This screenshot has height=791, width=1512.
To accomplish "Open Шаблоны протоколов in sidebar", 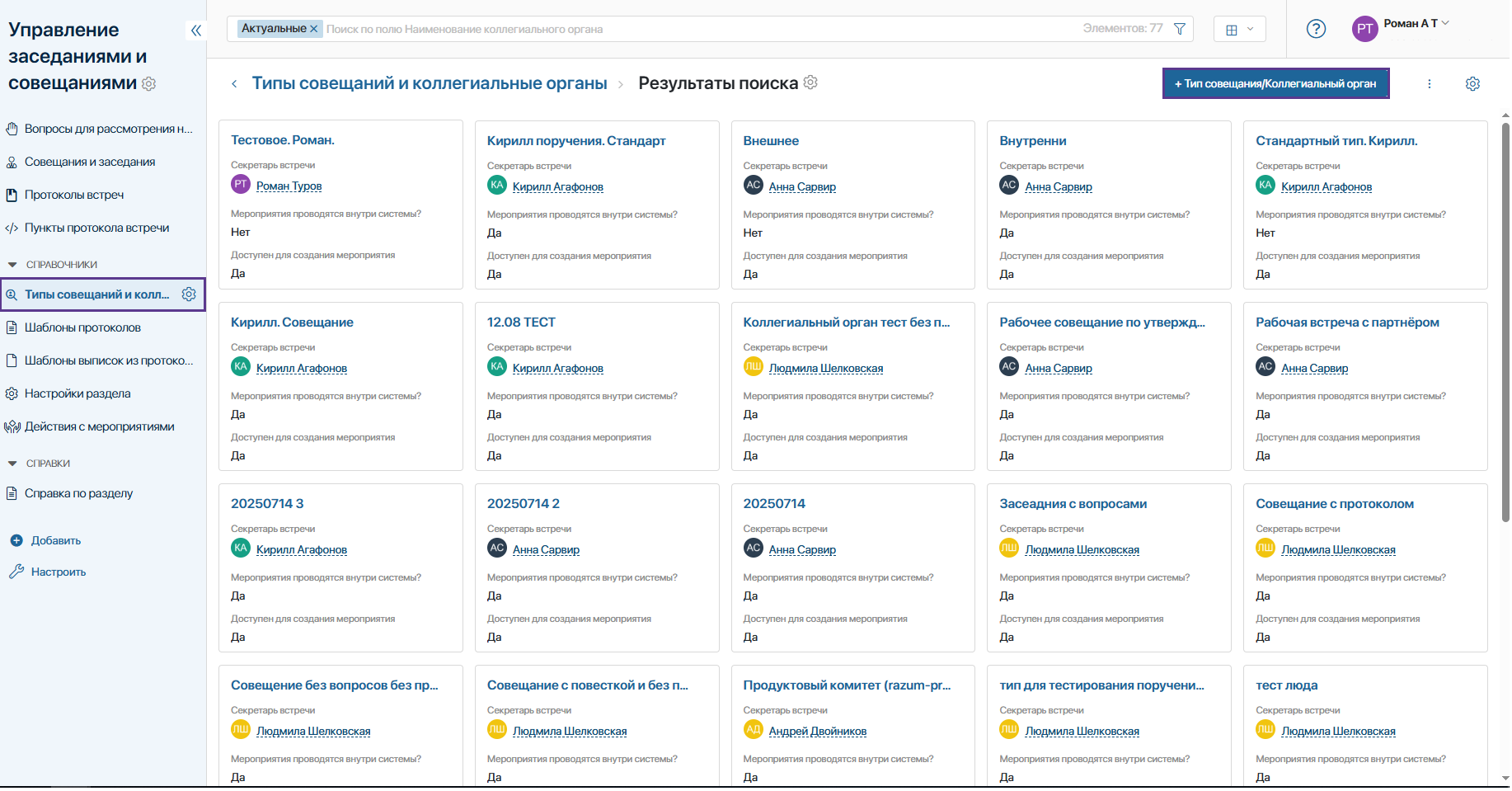I will [82, 327].
